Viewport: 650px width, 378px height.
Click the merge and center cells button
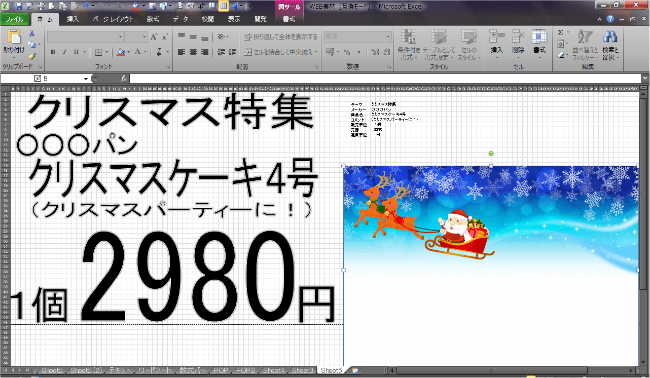pyautogui.click(x=279, y=52)
